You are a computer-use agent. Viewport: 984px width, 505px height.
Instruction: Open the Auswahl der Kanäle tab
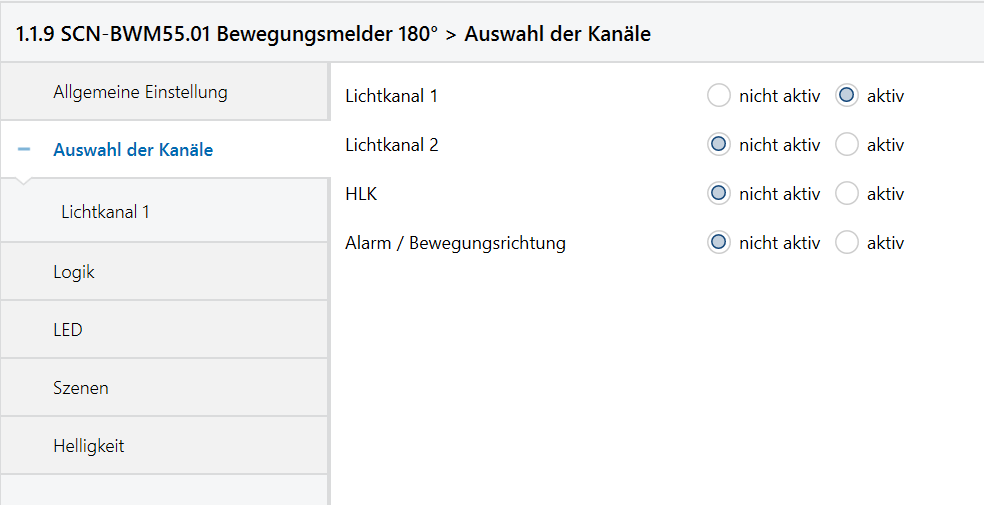[133, 150]
